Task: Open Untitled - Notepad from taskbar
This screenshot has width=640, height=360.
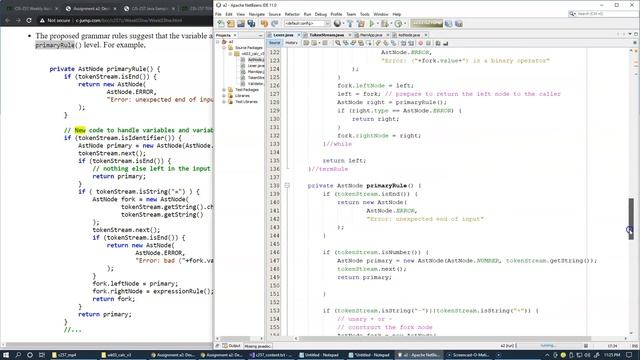Action: 322,355
